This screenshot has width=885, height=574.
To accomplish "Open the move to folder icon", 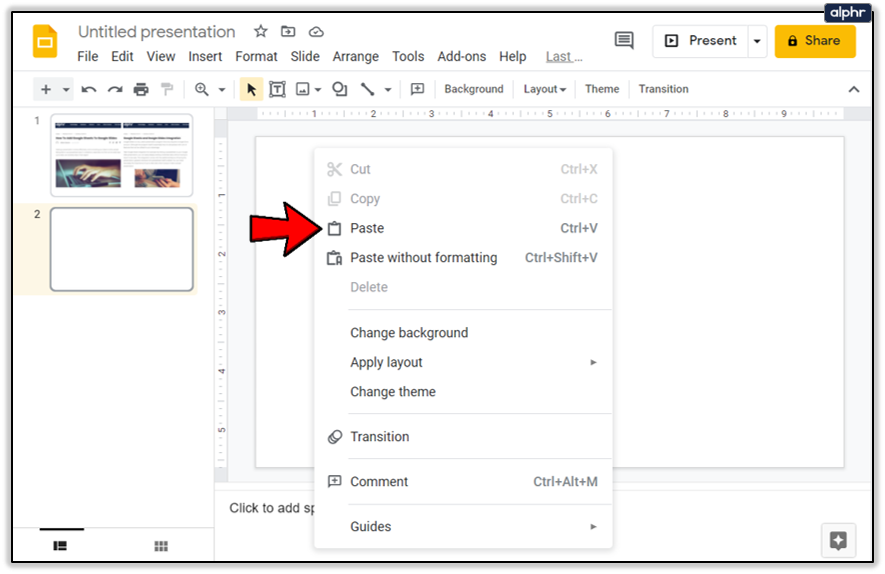I will pos(288,32).
